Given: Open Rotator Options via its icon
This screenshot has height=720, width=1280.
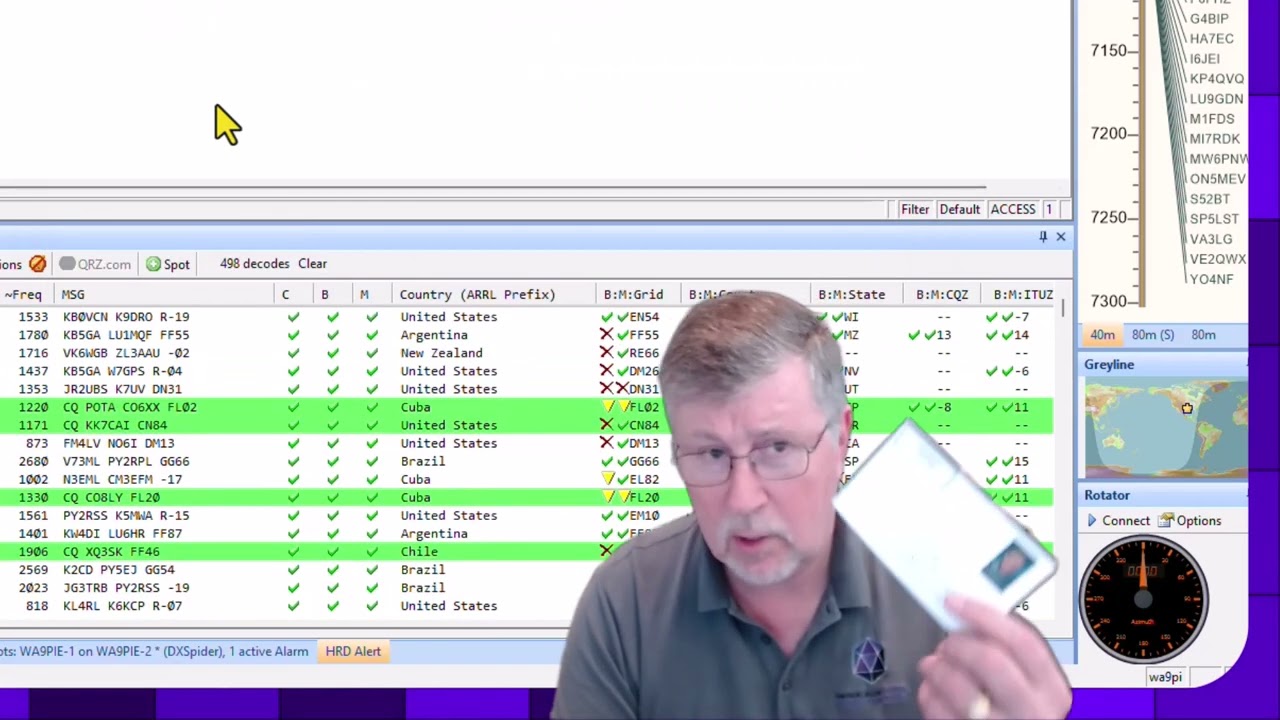Looking at the screenshot, I should [1165, 521].
